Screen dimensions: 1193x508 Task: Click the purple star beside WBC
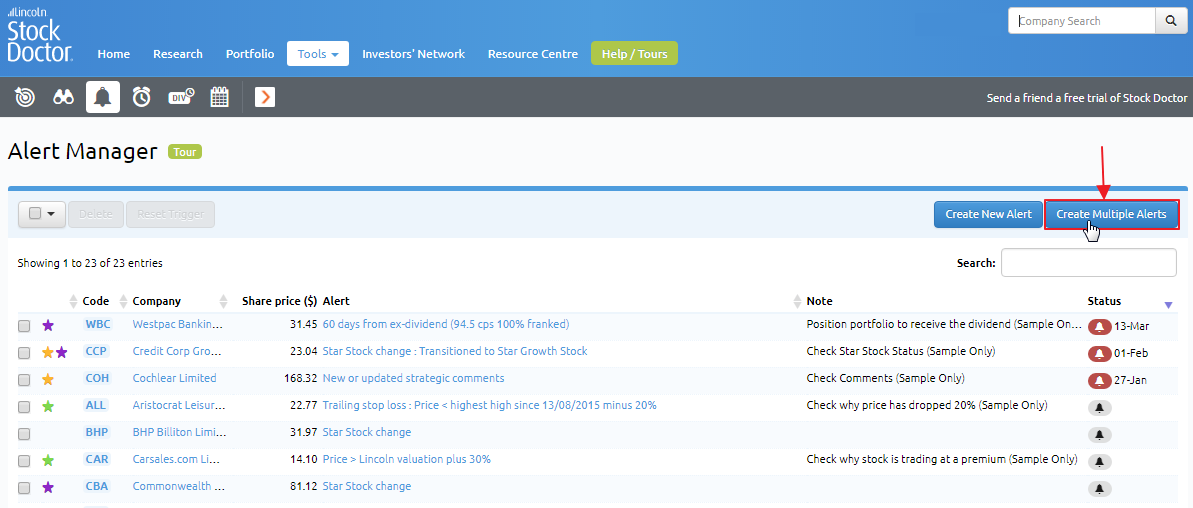(x=48, y=325)
